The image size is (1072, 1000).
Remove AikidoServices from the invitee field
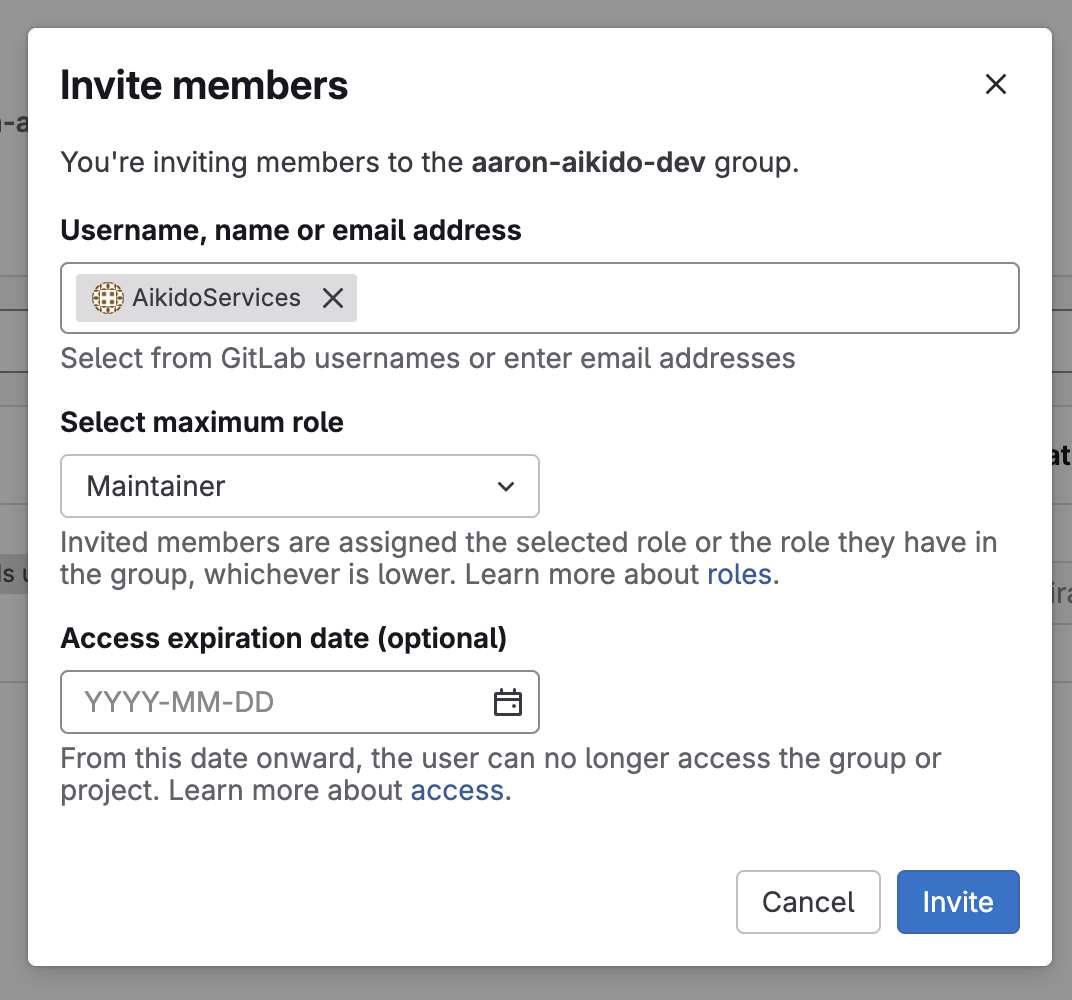point(333,298)
